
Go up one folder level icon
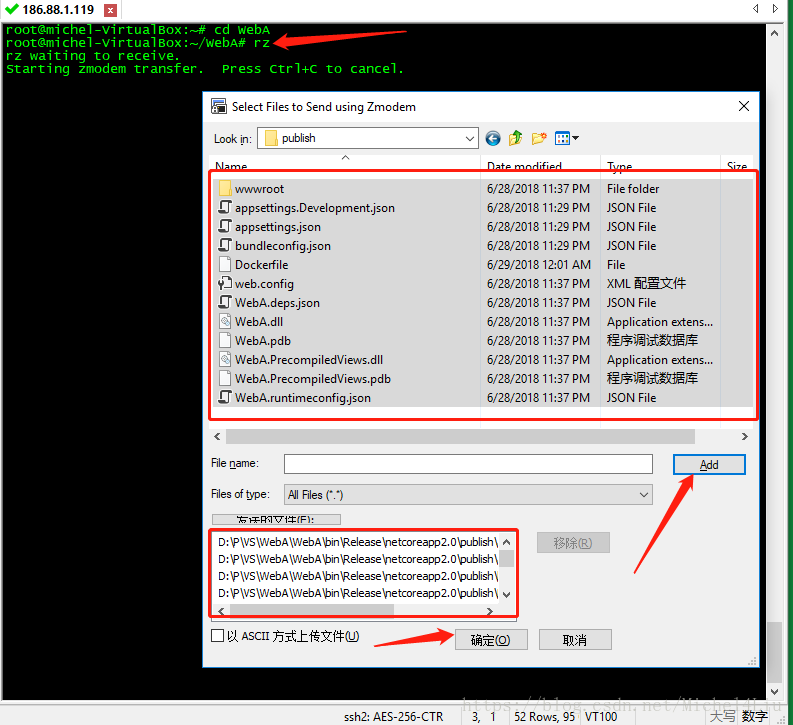pyautogui.click(x=515, y=138)
